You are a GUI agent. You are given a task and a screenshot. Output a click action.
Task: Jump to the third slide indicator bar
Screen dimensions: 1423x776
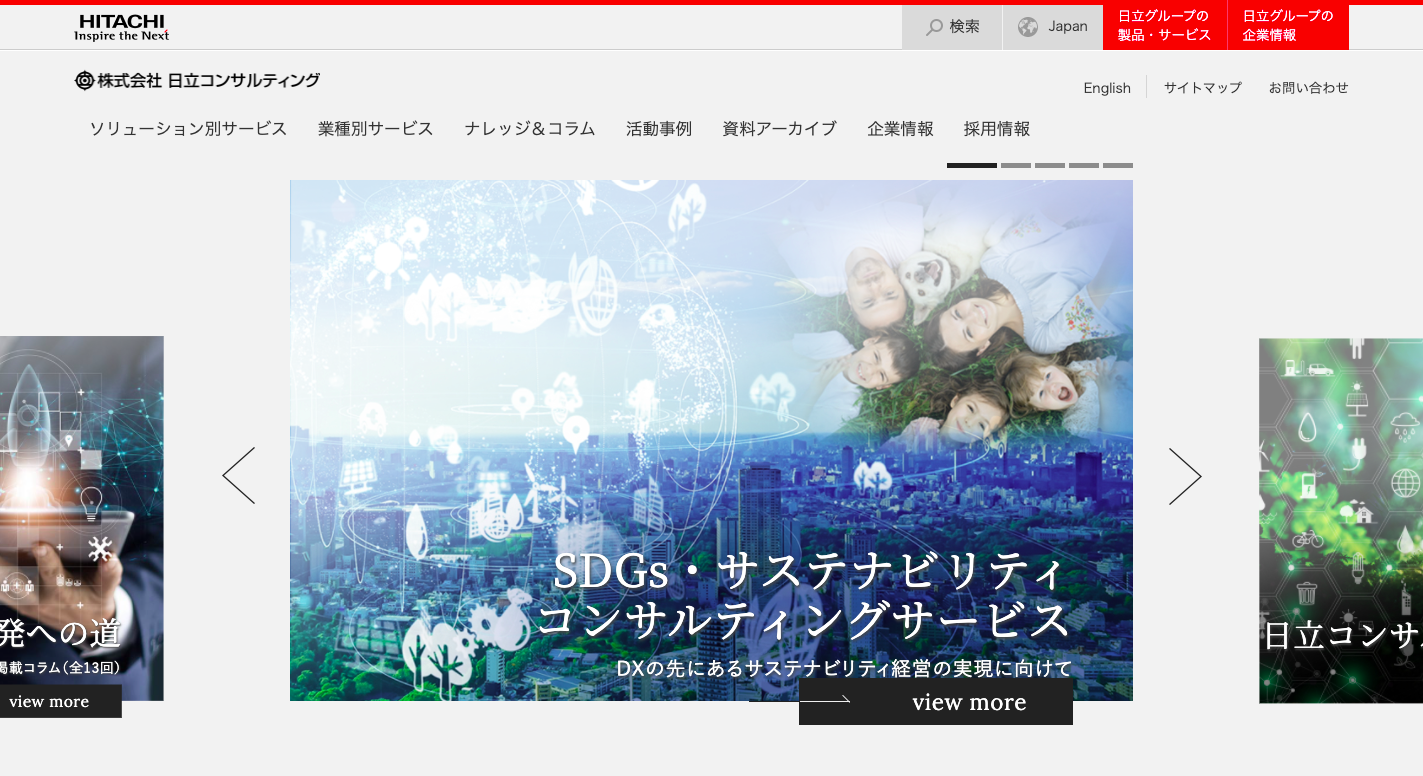pyautogui.click(x=1049, y=164)
